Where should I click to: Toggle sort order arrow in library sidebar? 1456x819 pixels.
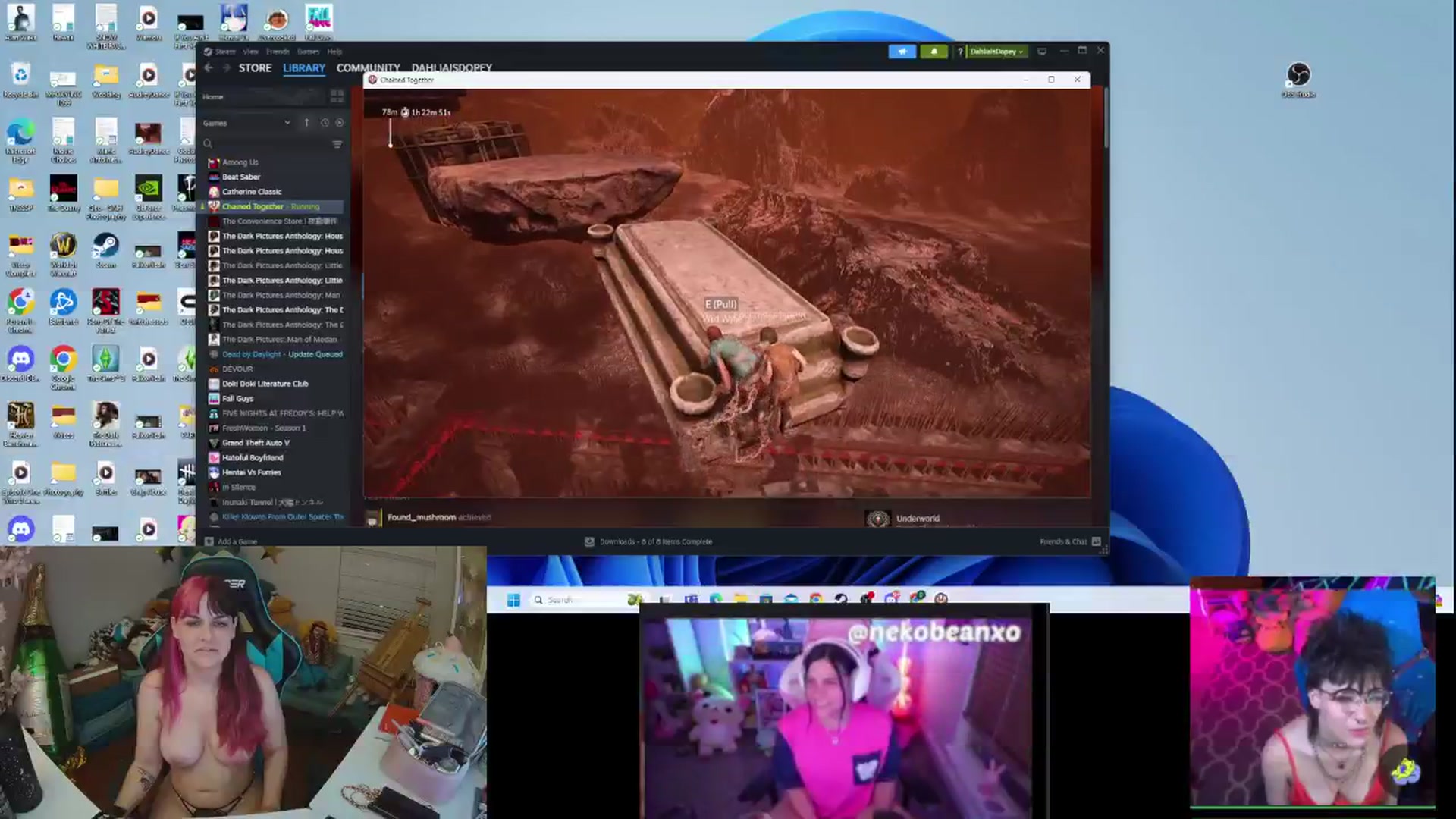pos(306,123)
